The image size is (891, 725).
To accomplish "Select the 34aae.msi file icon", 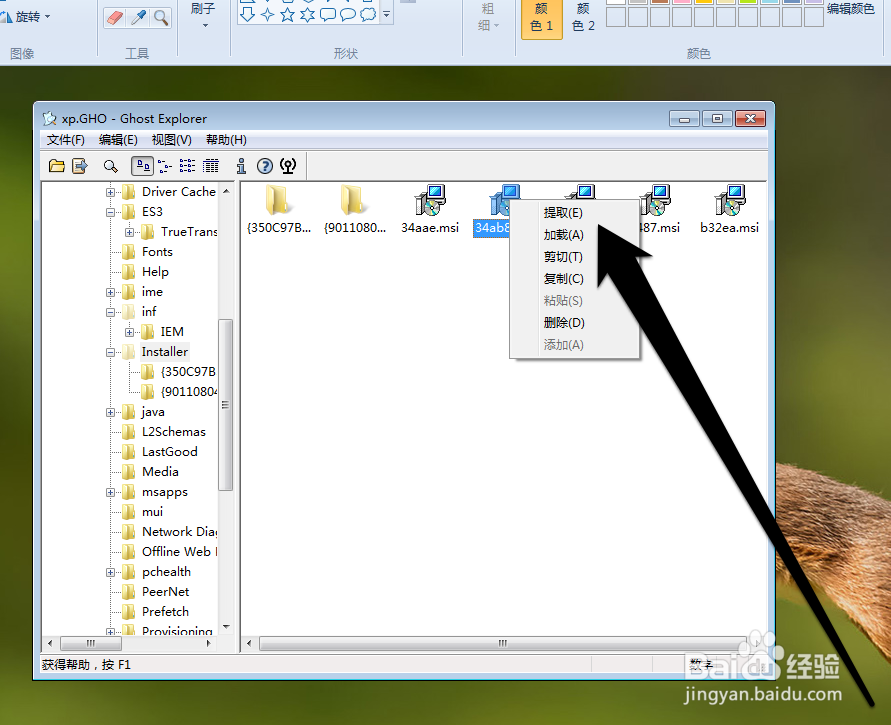I will (x=430, y=200).
